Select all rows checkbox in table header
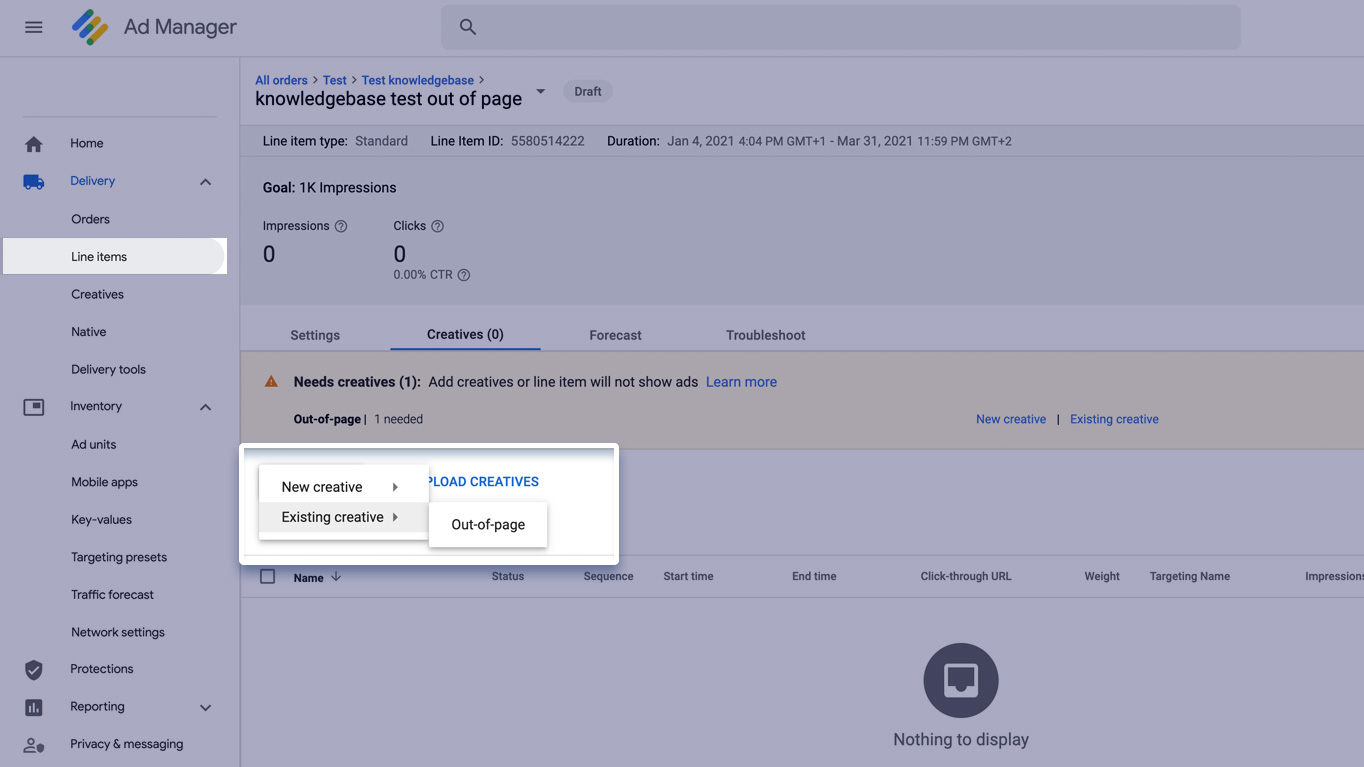Screen dimensions: 1364x767 [x=267, y=576]
